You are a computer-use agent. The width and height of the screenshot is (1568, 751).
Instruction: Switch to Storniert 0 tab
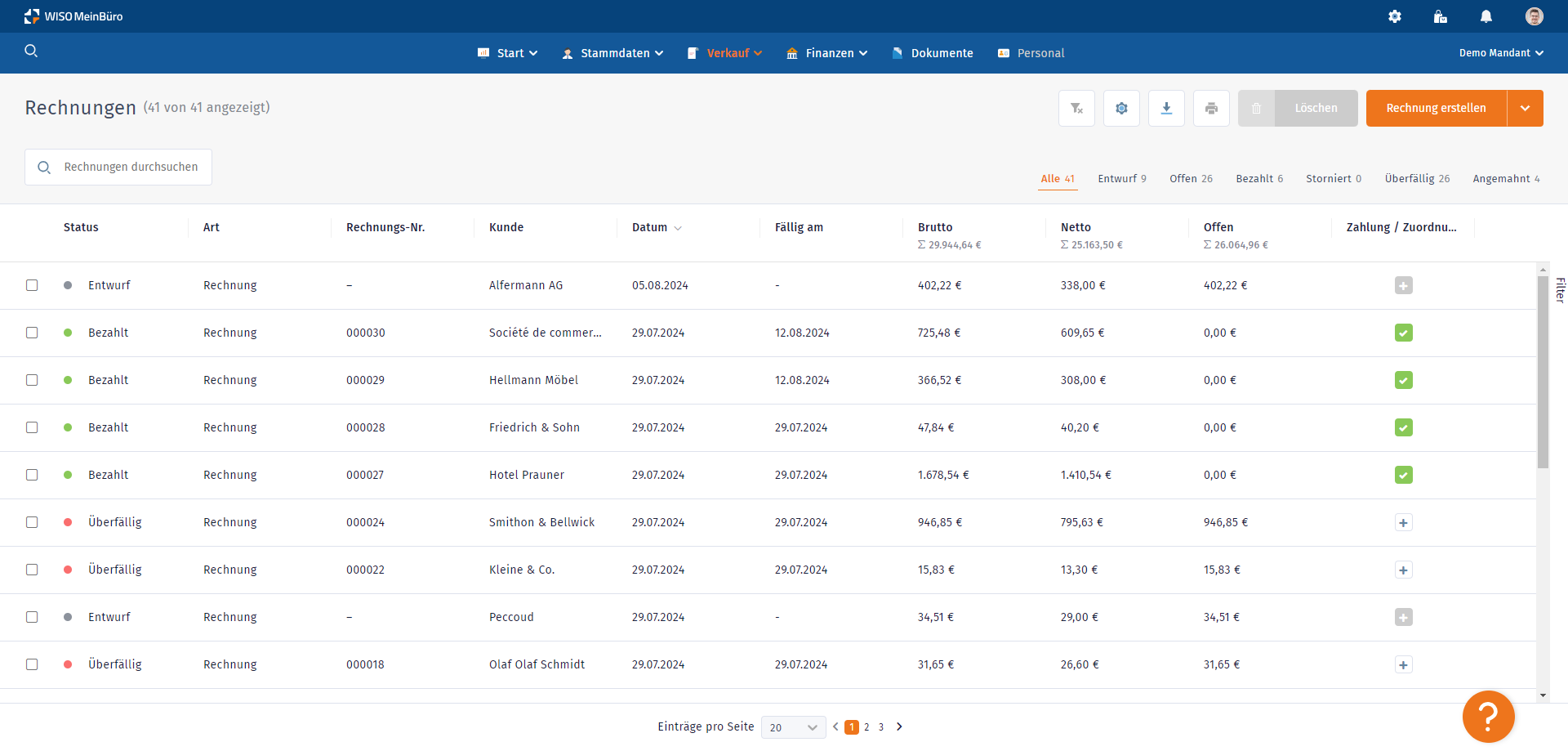point(1334,178)
